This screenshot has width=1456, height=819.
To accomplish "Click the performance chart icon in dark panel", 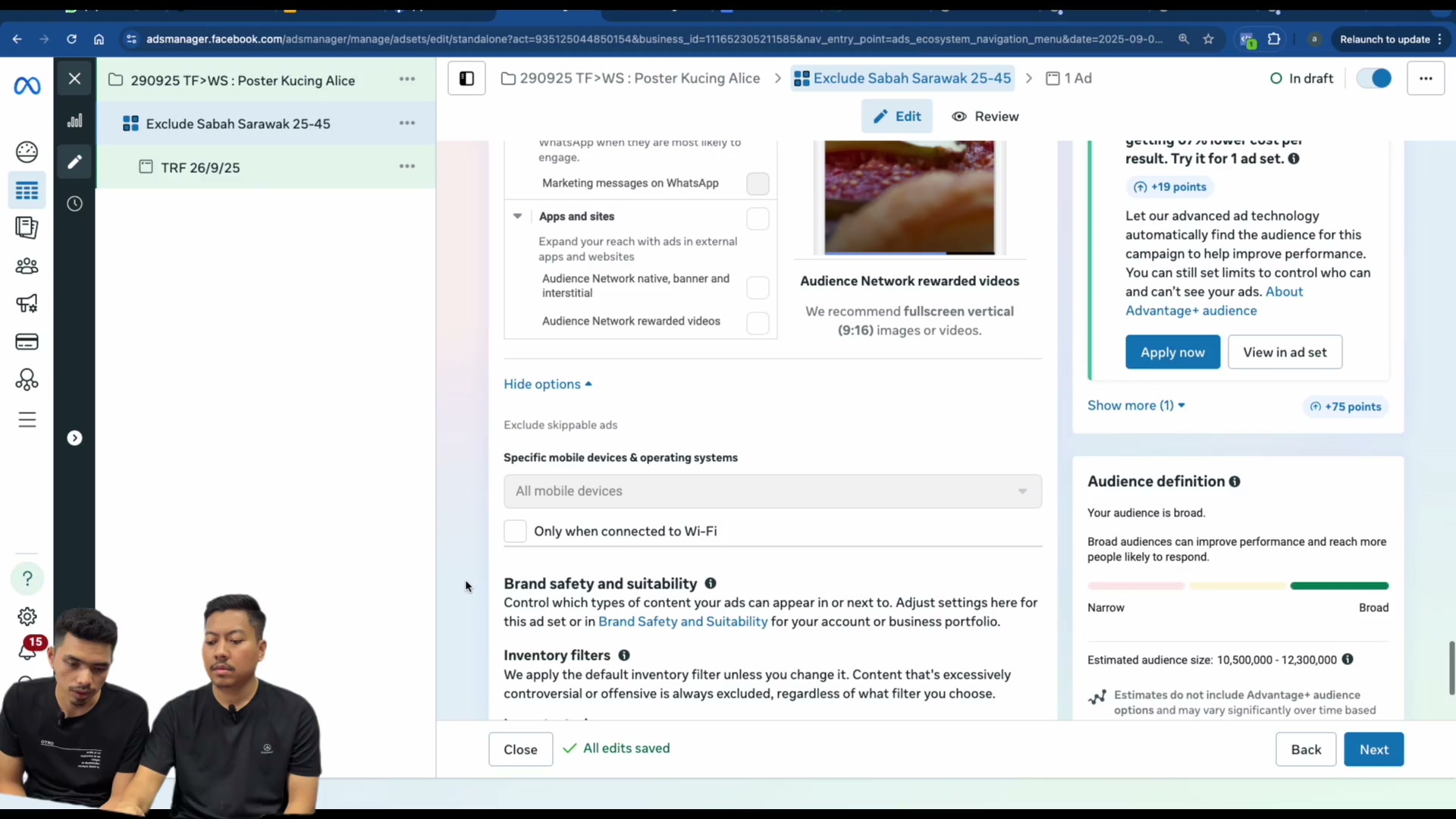I will pos(74,121).
